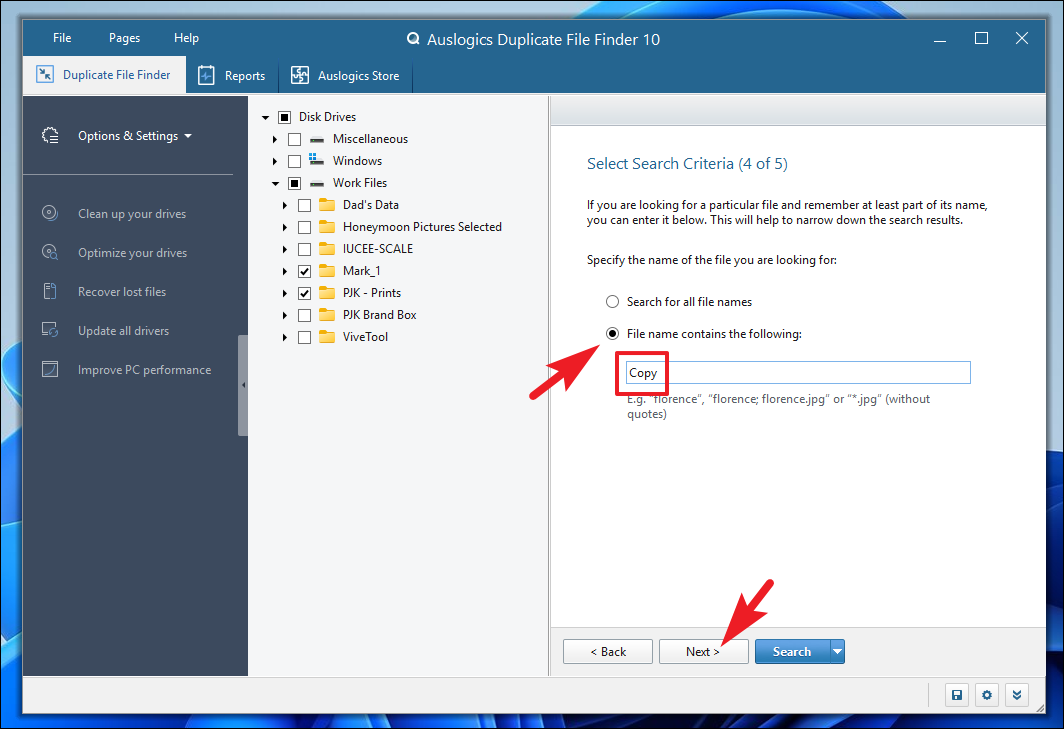
Task: Expand the Dad's Data folder node
Action: pos(285,205)
